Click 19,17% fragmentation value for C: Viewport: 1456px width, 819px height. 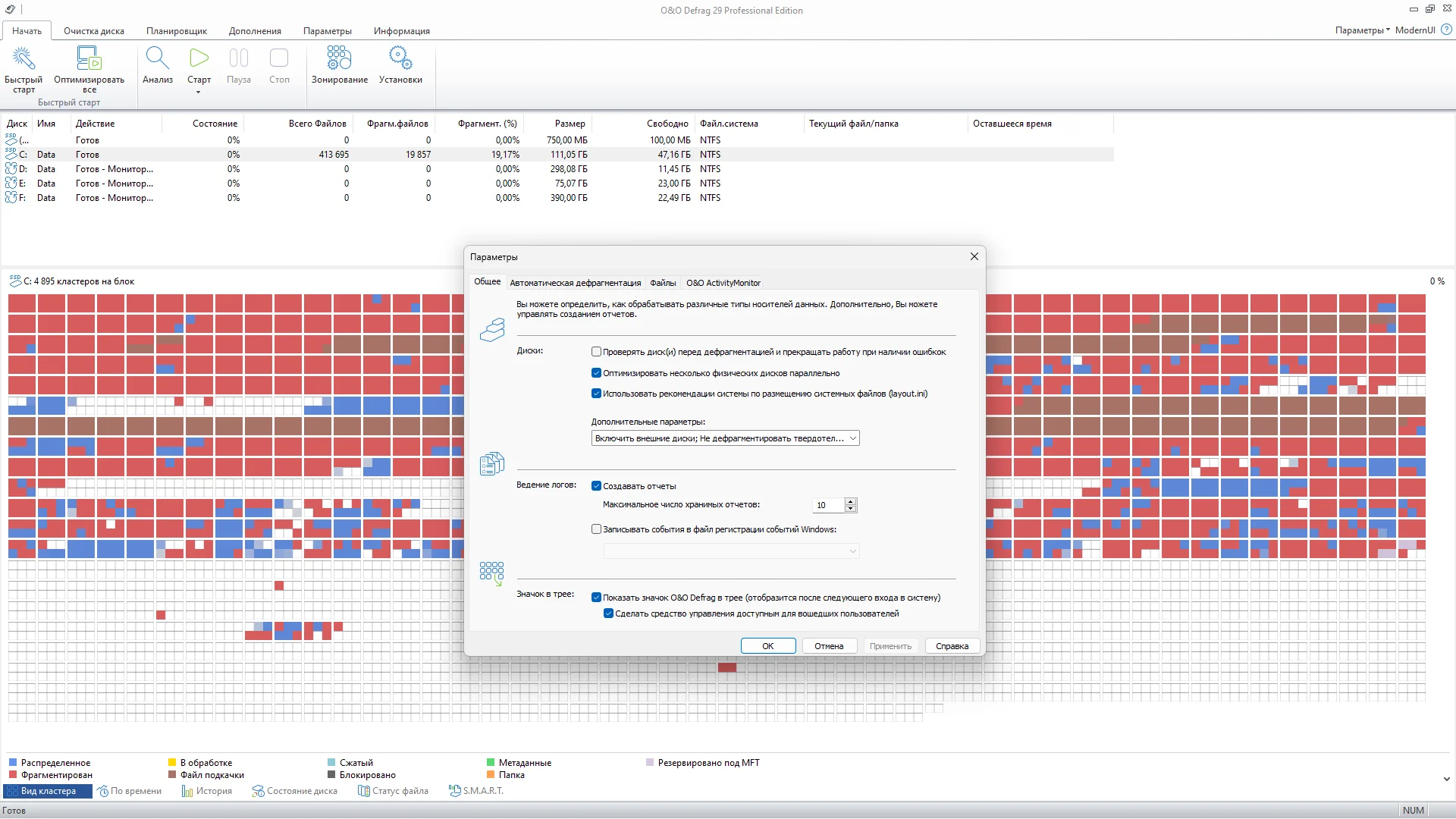click(x=505, y=155)
